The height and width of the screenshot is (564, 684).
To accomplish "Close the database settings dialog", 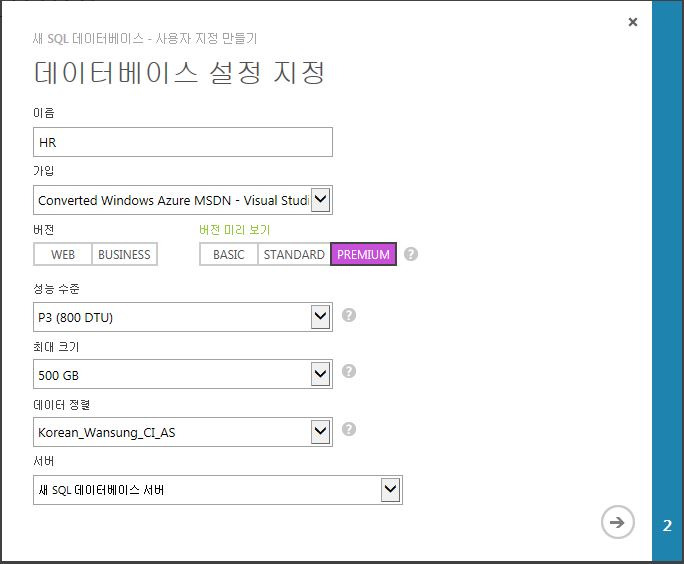I will [x=633, y=22].
